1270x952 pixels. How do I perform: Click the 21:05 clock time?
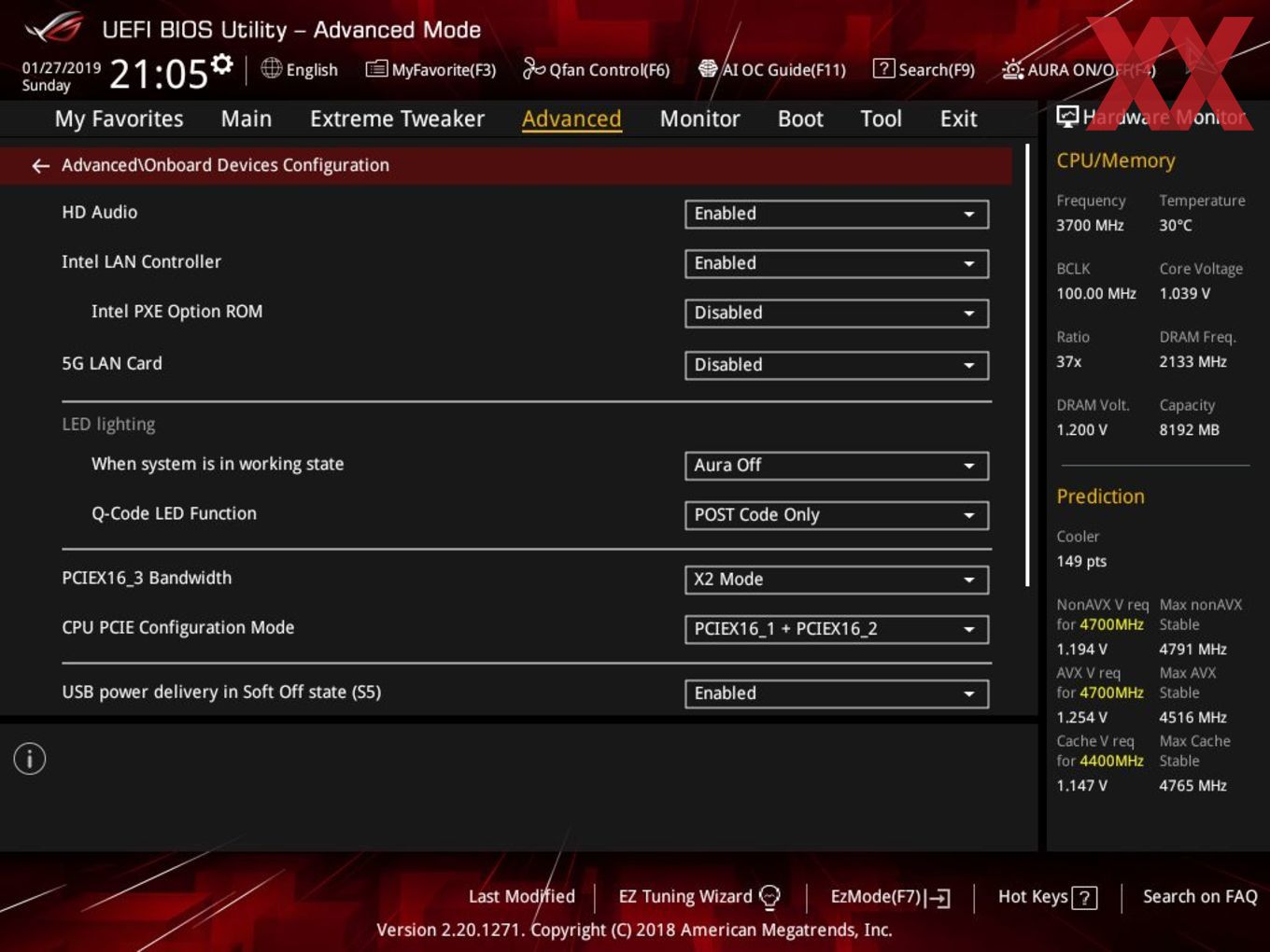[159, 73]
